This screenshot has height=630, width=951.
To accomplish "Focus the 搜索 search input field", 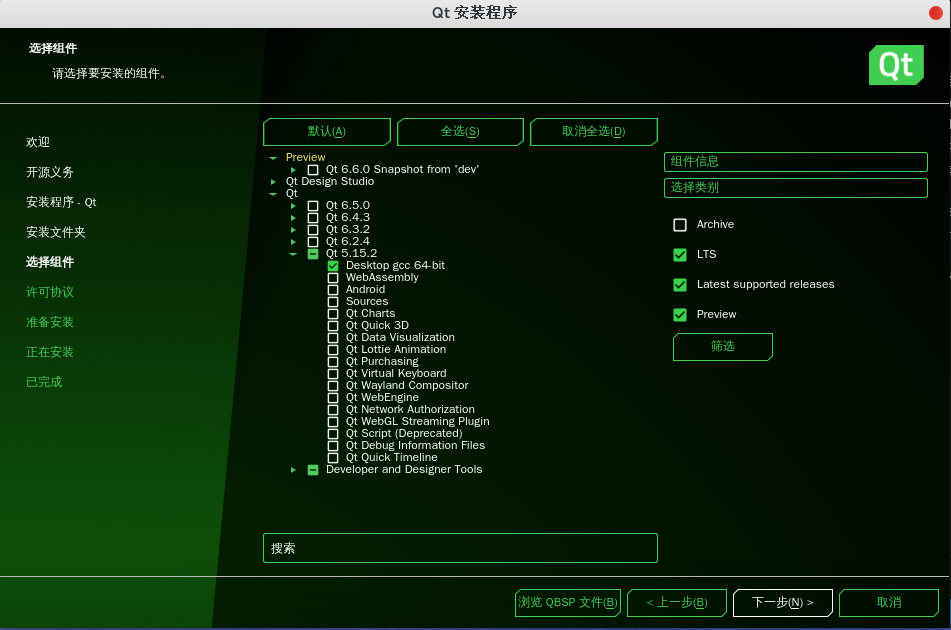I will pos(460,548).
